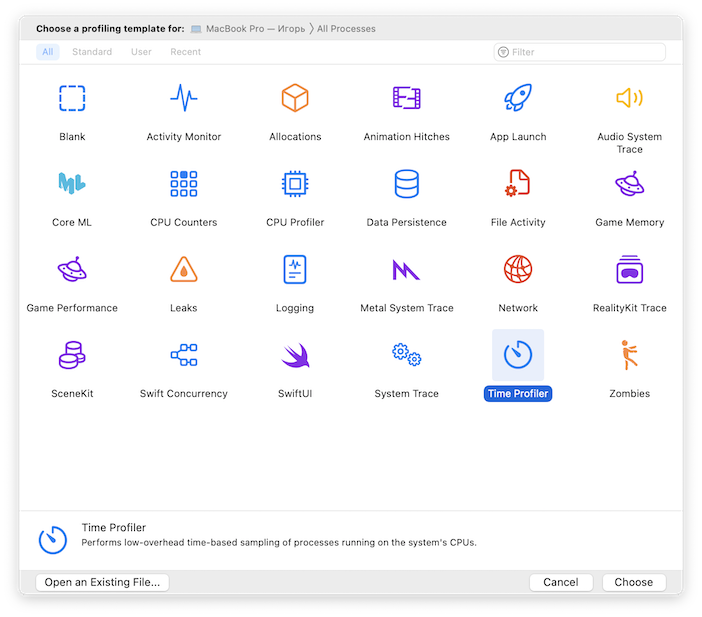This screenshot has height=617, width=702.
Task: Pick the Swift Concurrency node icon
Action: [184, 355]
